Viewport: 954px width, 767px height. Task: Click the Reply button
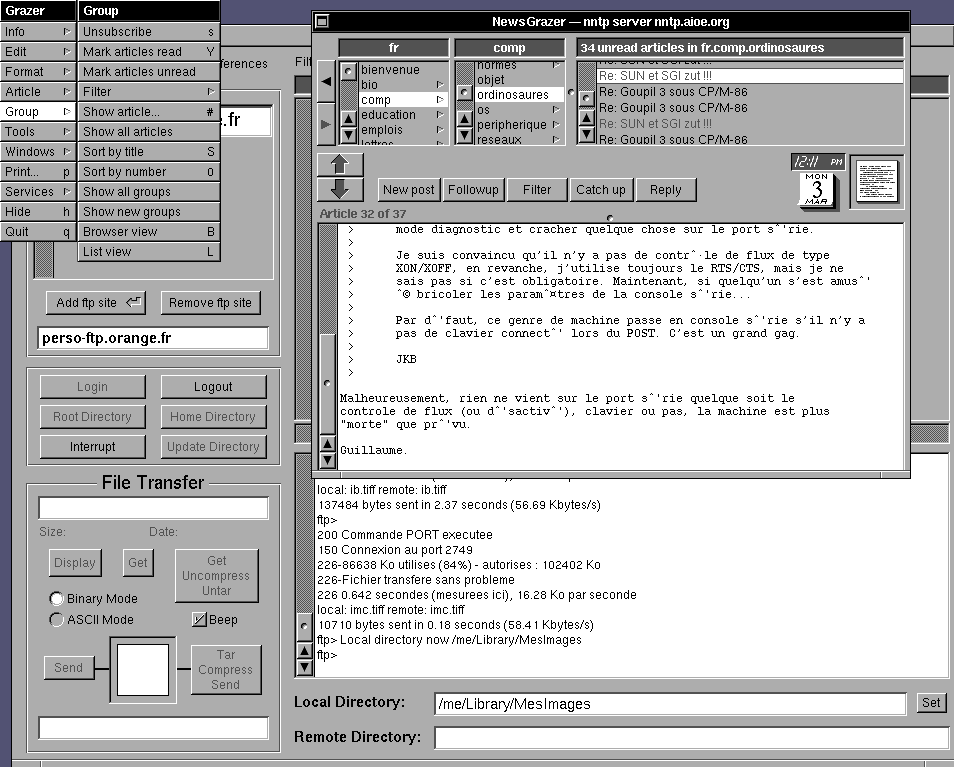[666, 190]
